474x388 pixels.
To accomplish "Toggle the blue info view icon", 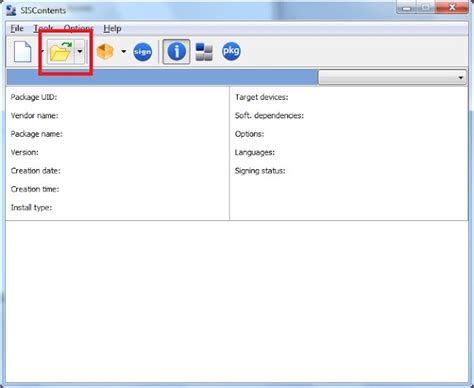I will [x=176, y=52].
